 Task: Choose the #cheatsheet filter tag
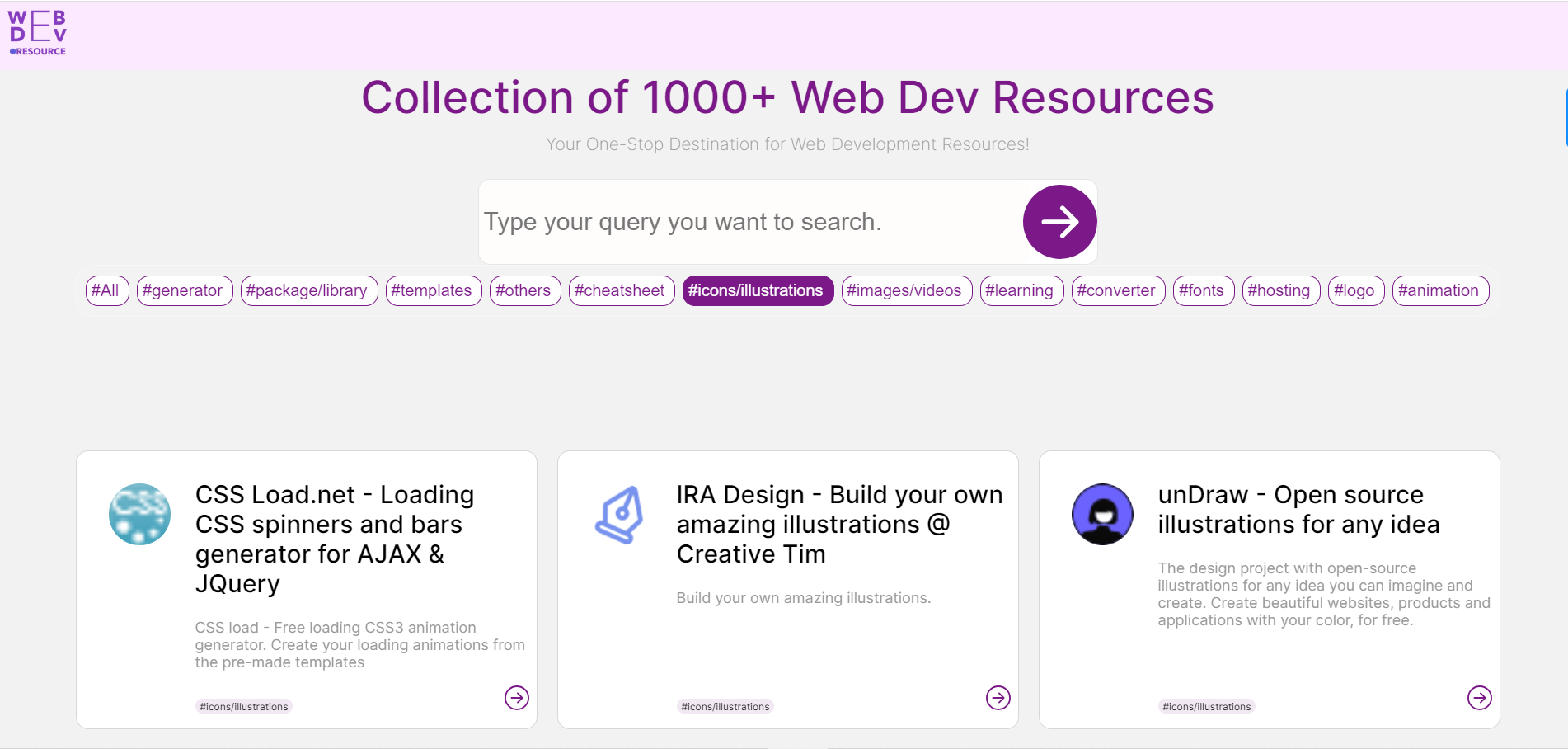tap(622, 290)
